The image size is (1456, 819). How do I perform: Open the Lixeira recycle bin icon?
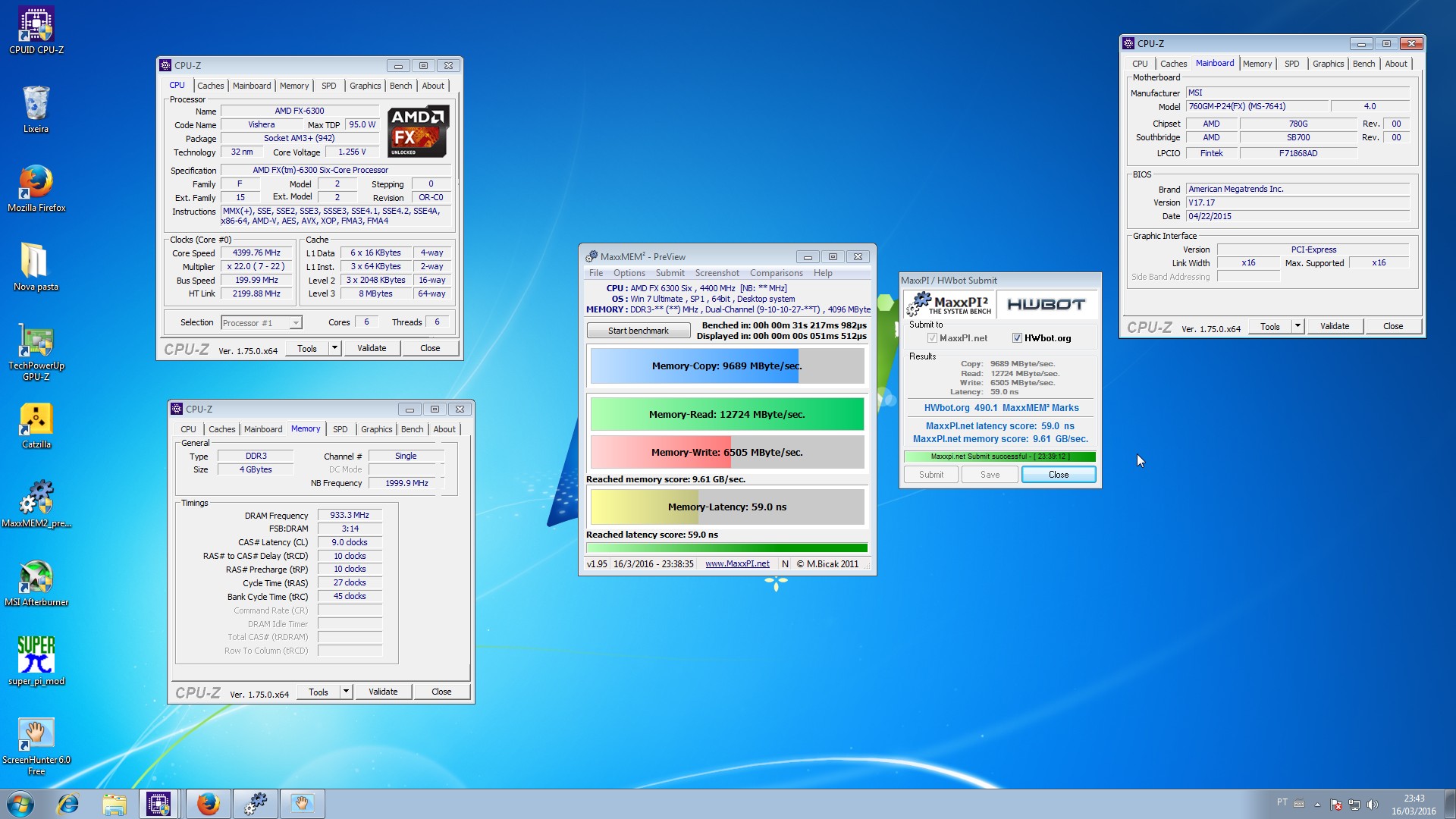(36, 108)
